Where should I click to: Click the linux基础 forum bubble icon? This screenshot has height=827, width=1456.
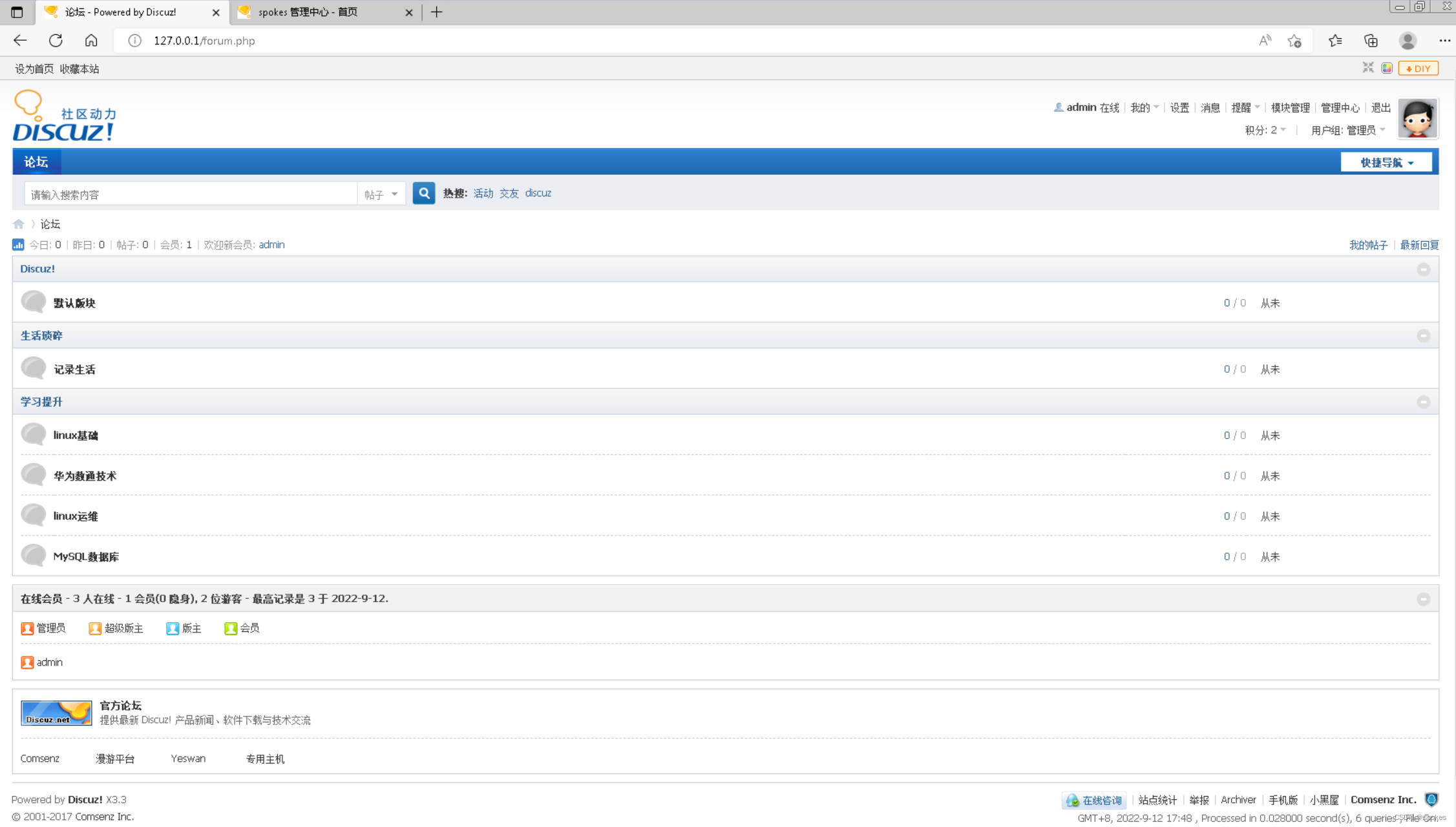point(34,434)
